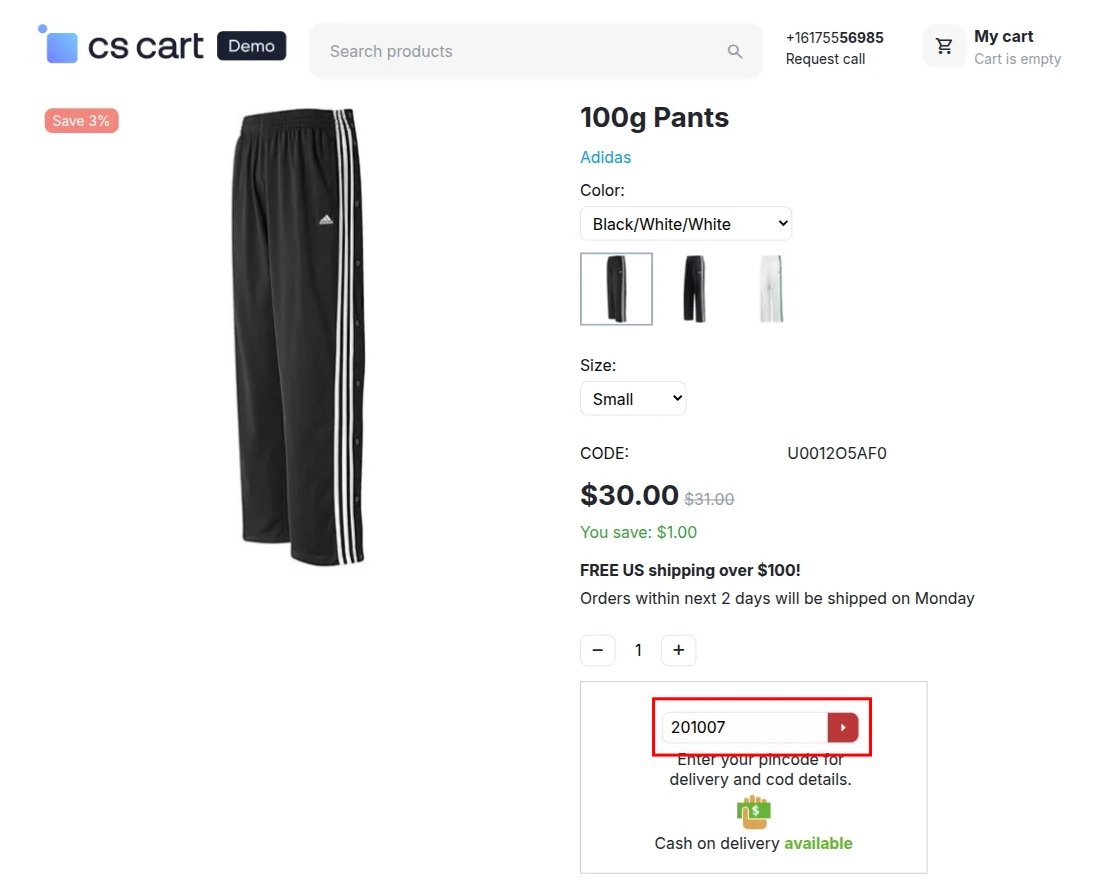
Task: Click the Save 3% discount badge
Action: pyautogui.click(x=81, y=120)
